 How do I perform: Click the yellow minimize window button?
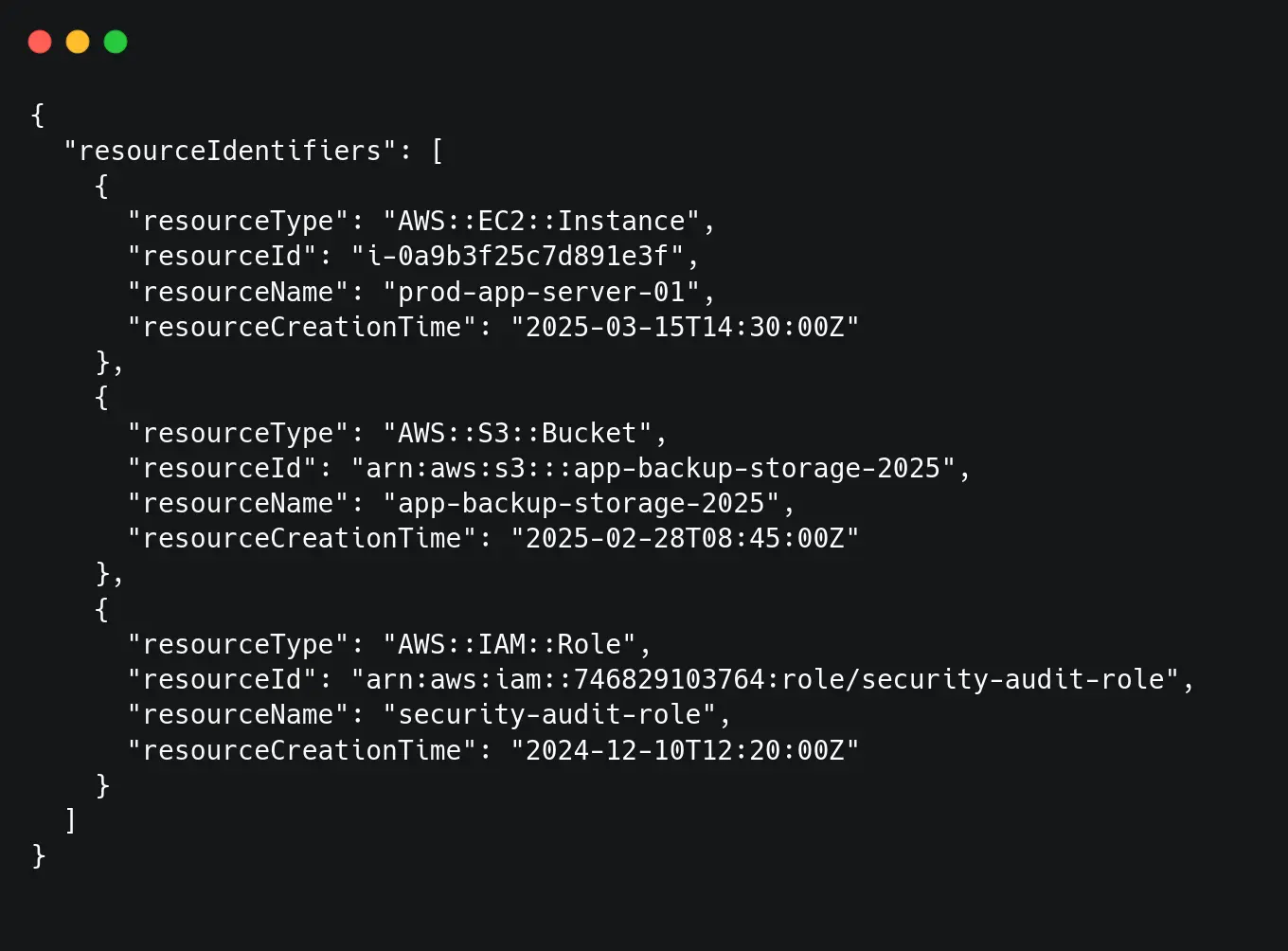tap(78, 42)
